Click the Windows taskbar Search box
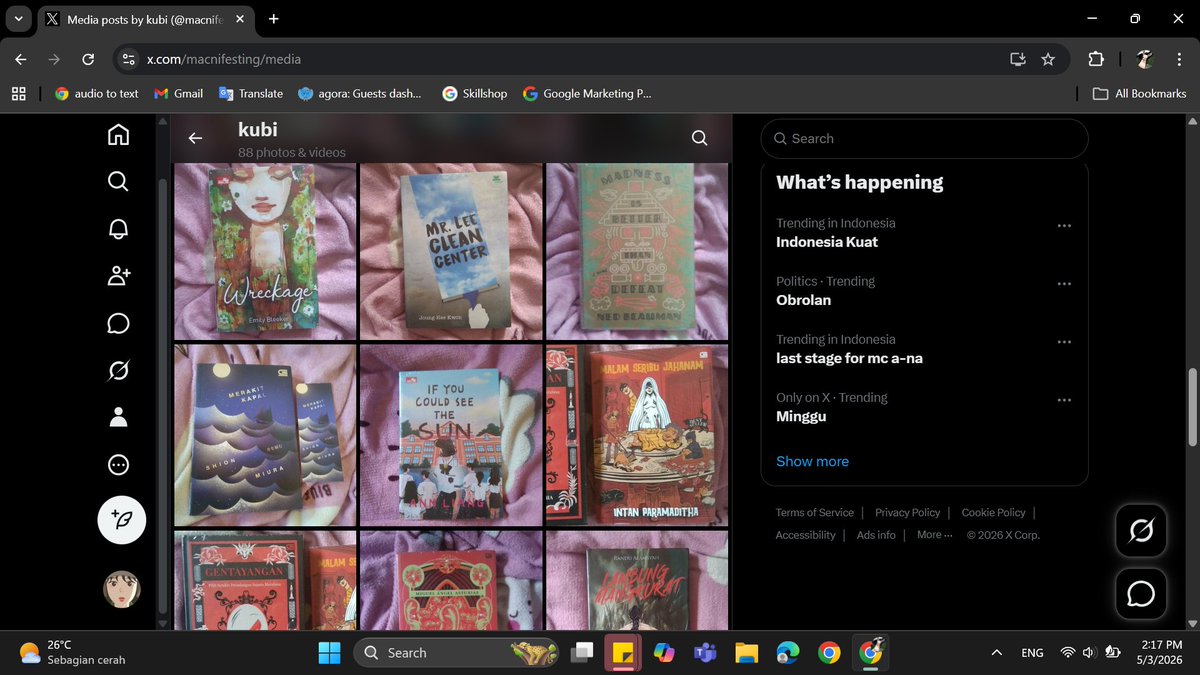Image resolution: width=1200 pixels, height=675 pixels. 455,653
